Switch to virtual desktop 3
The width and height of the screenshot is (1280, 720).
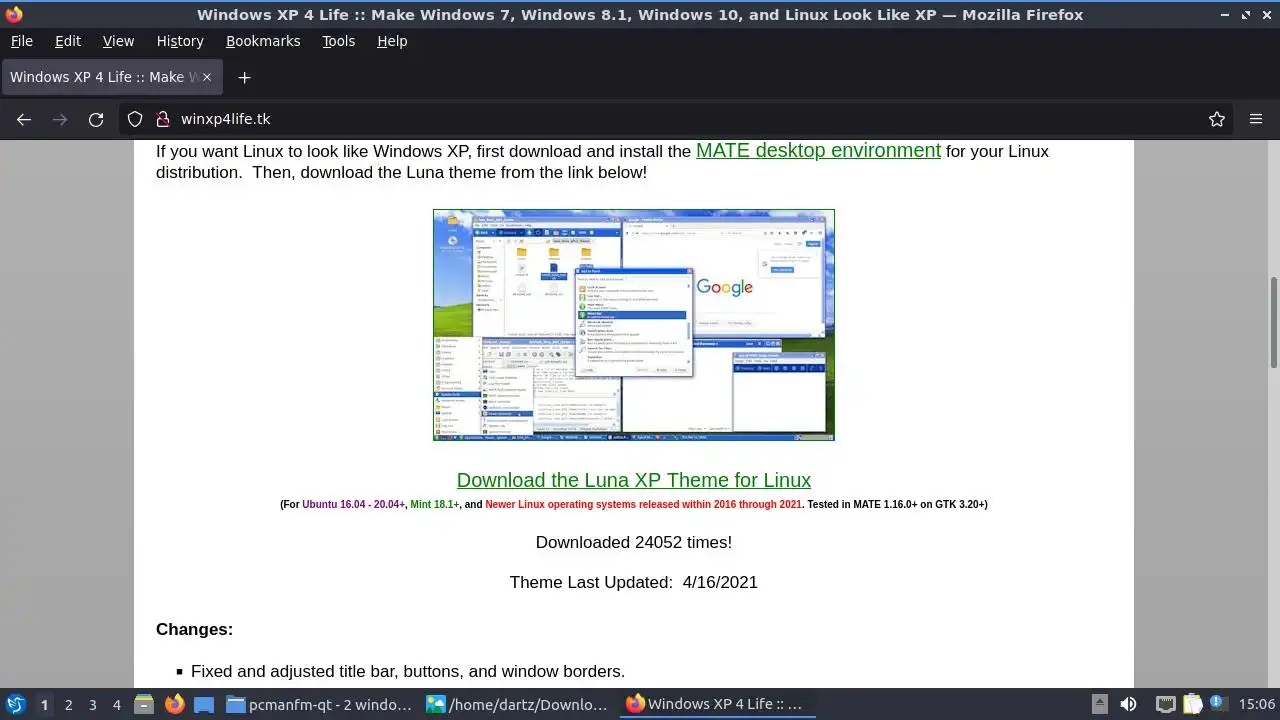click(x=92, y=704)
